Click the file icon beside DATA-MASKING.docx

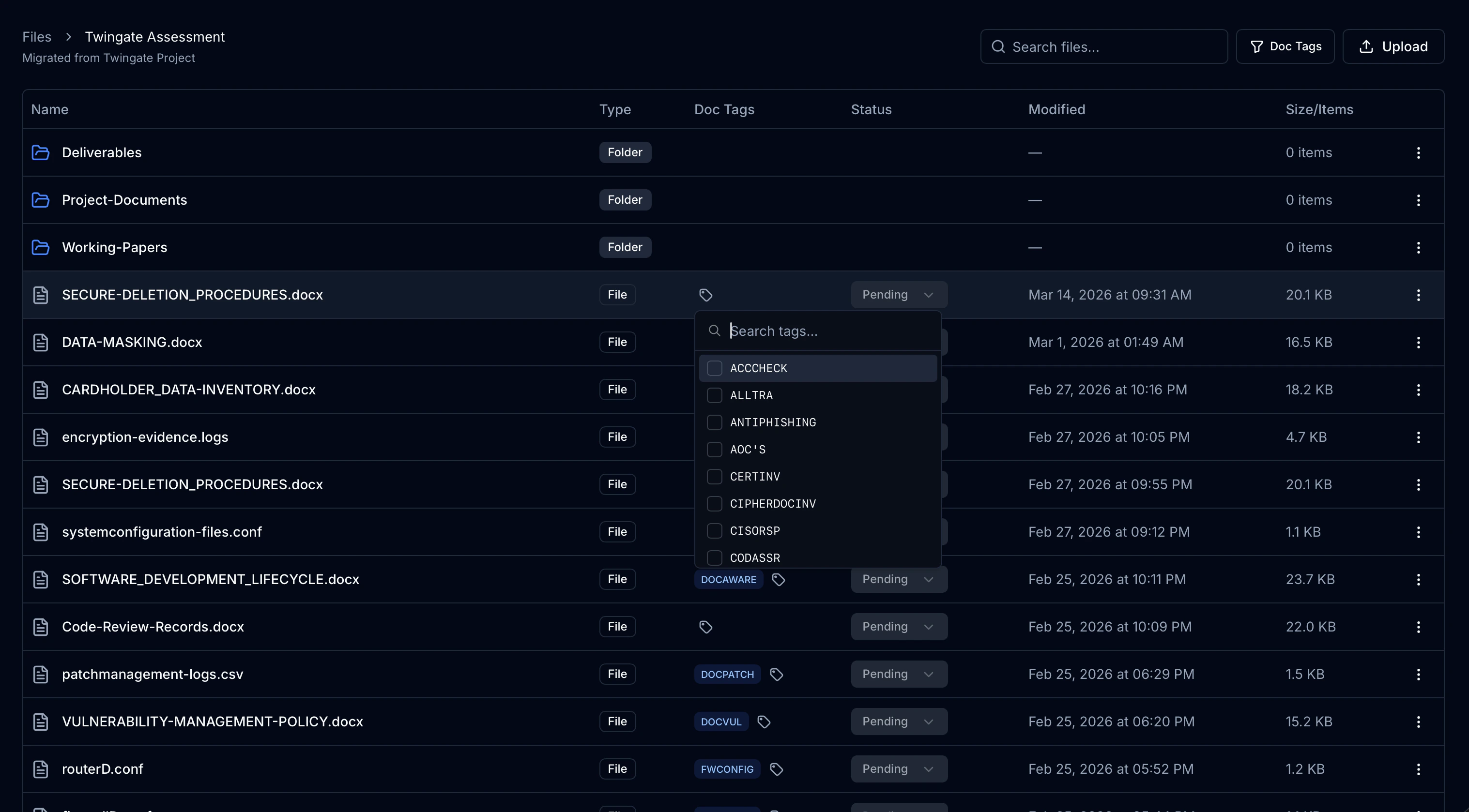[40, 342]
